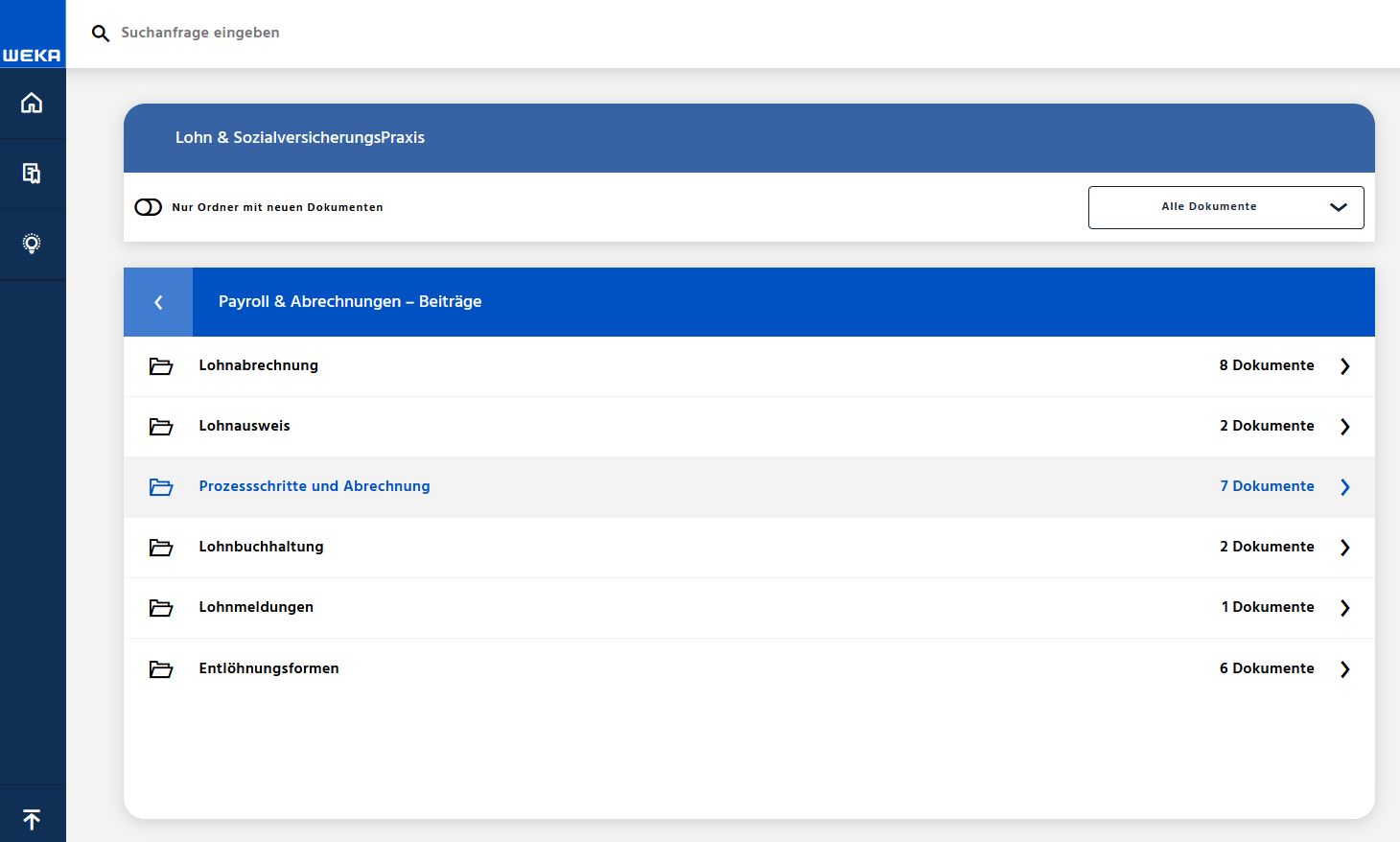This screenshot has height=842, width=1400.
Task: Click the 6 Dokumente count link
Action: click(1266, 668)
